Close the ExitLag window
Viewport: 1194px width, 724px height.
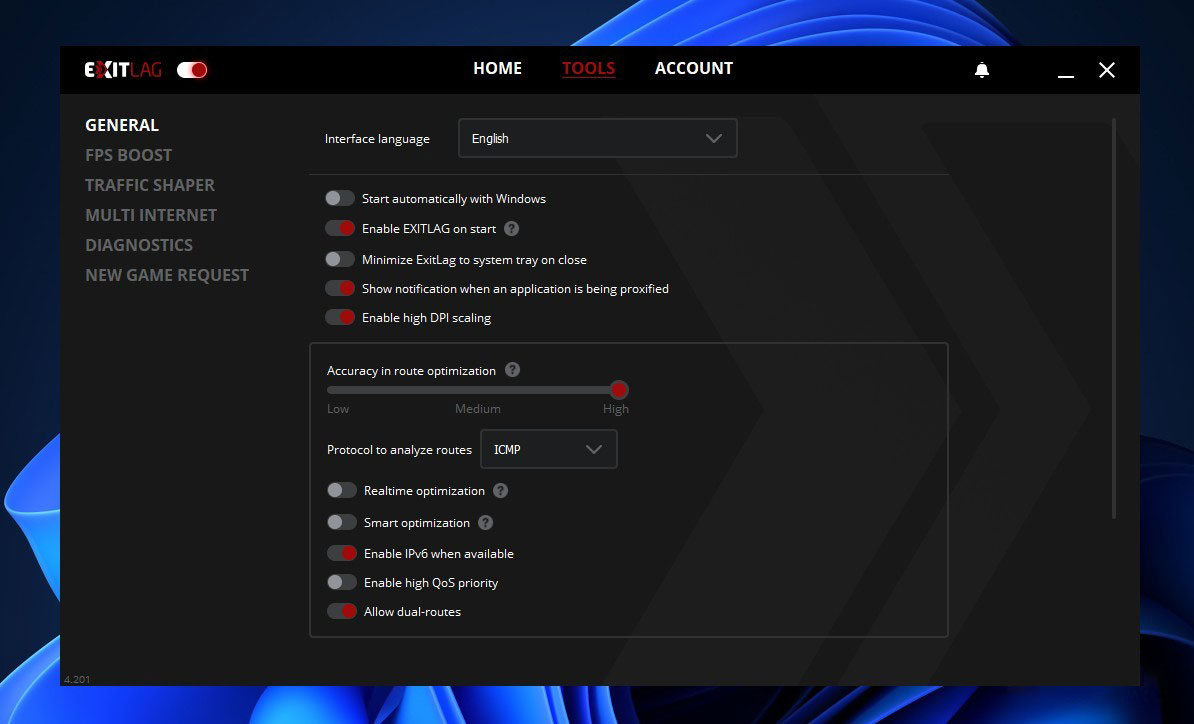1106,70
